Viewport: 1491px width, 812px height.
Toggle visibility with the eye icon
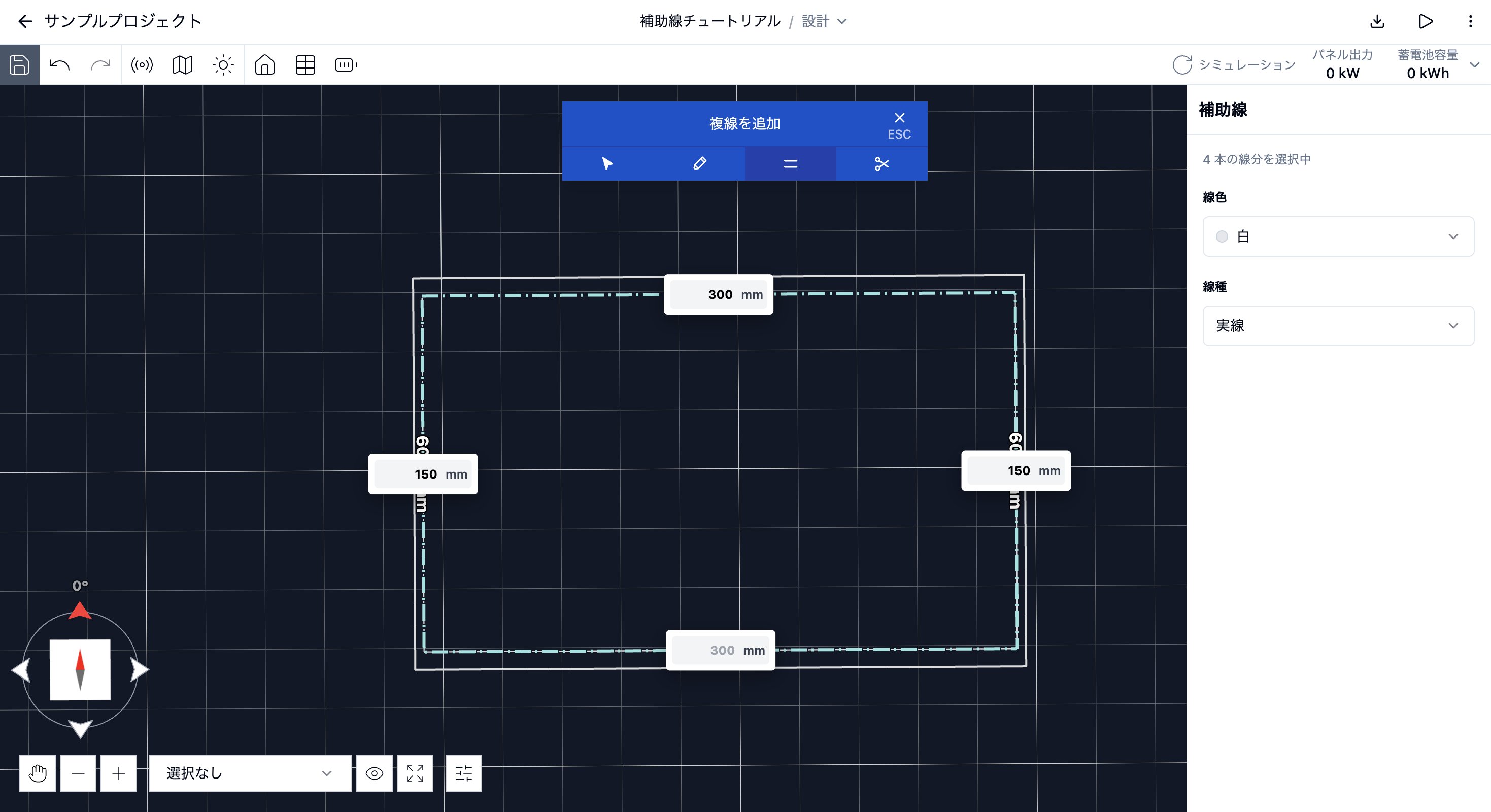point(375,772)
